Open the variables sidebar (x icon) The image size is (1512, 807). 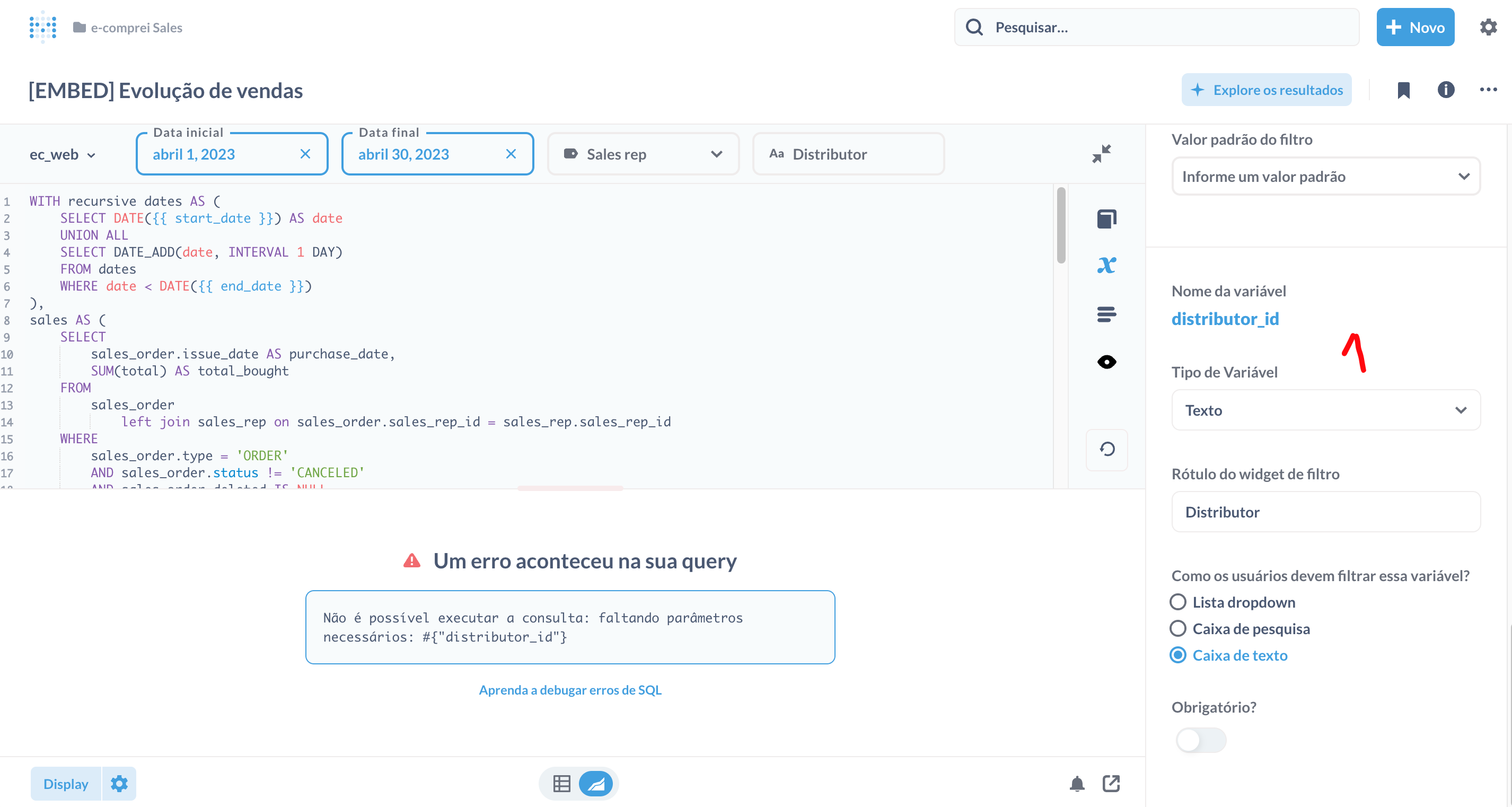(x=1107, y=265)
